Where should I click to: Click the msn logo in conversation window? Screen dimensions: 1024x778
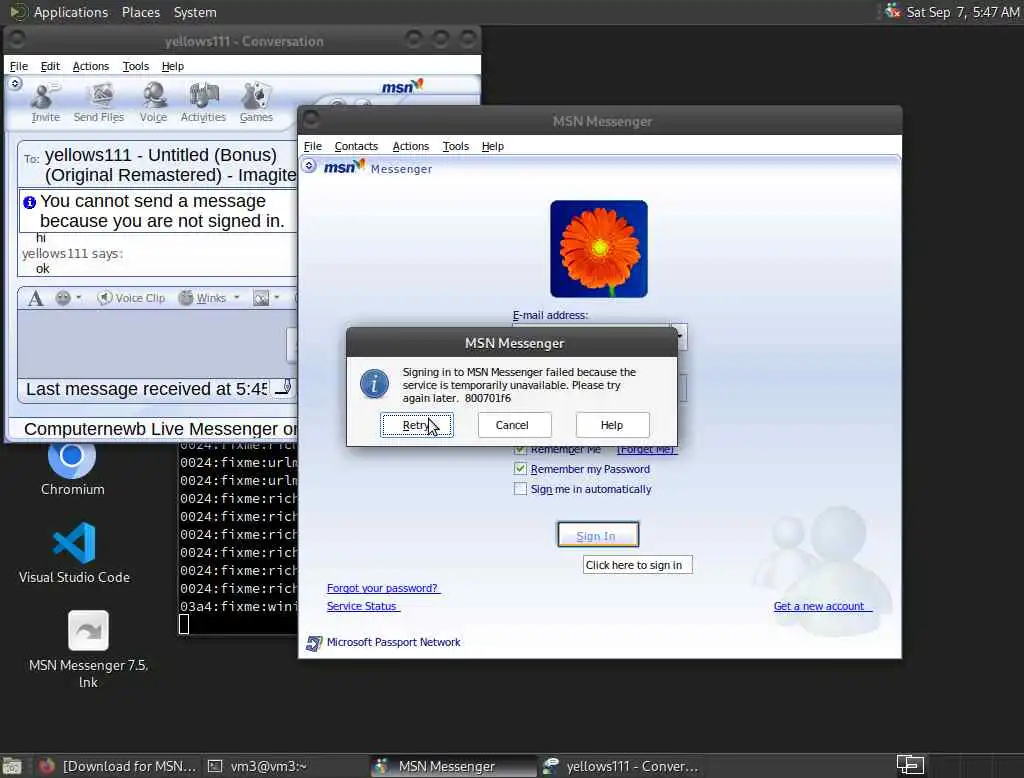(402, 86)
